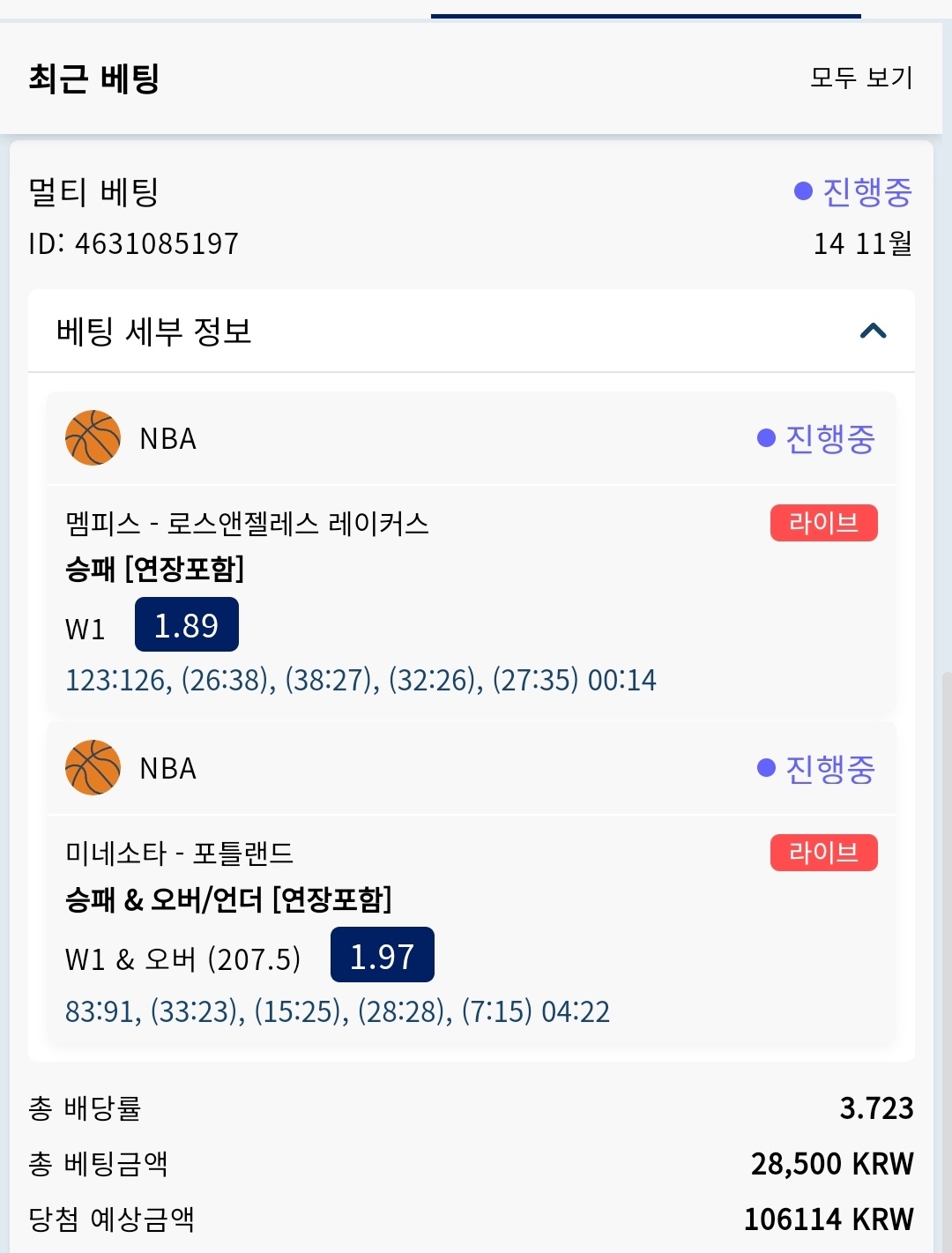Click the 멀티 베팅 title
Viewport: 952px width, 1253px height.
click(93, 191)
